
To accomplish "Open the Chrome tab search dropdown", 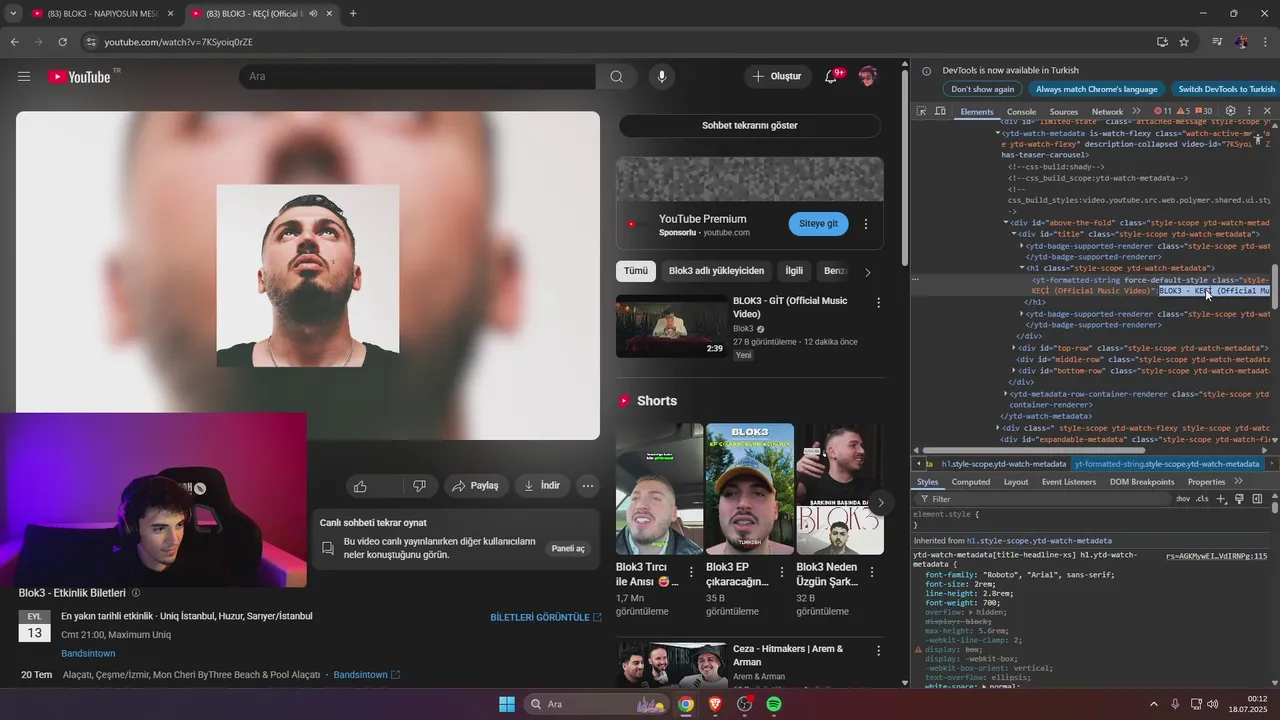I will [13, 14].
